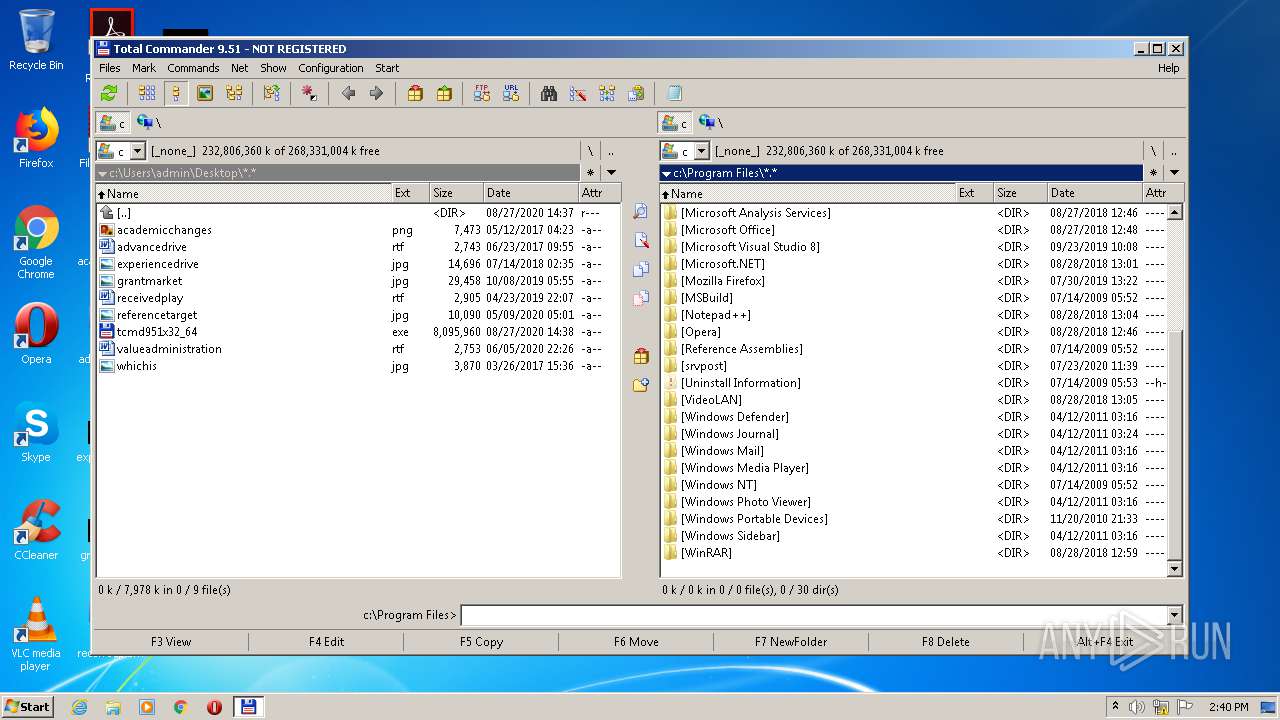Click in the command line input field

[x=813, y=616]
